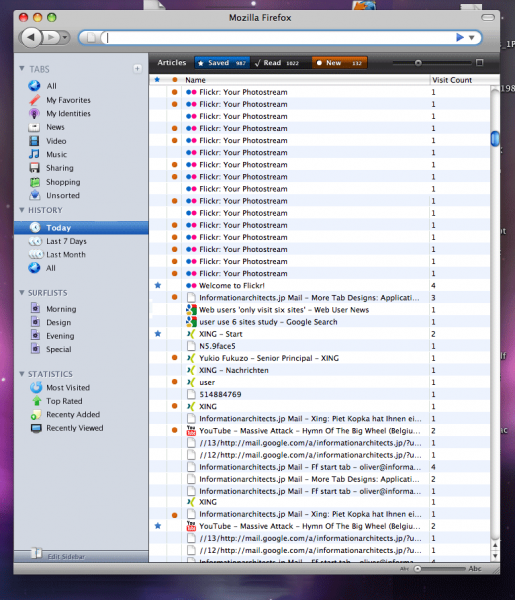Viewport: 515px width, 600px height.
Task: Open the Video film icon
Action: pos(34,141)
